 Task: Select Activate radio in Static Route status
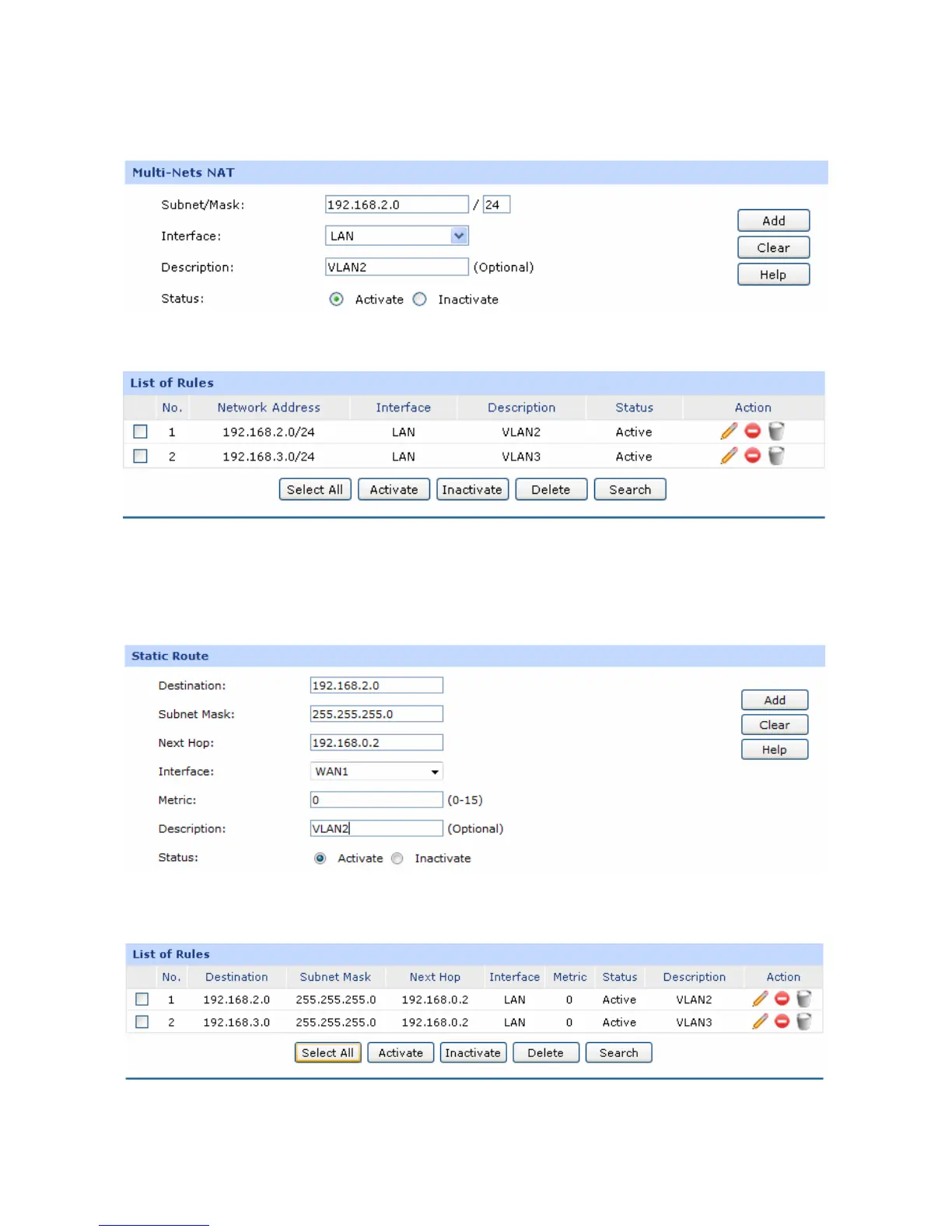(320, 858)
